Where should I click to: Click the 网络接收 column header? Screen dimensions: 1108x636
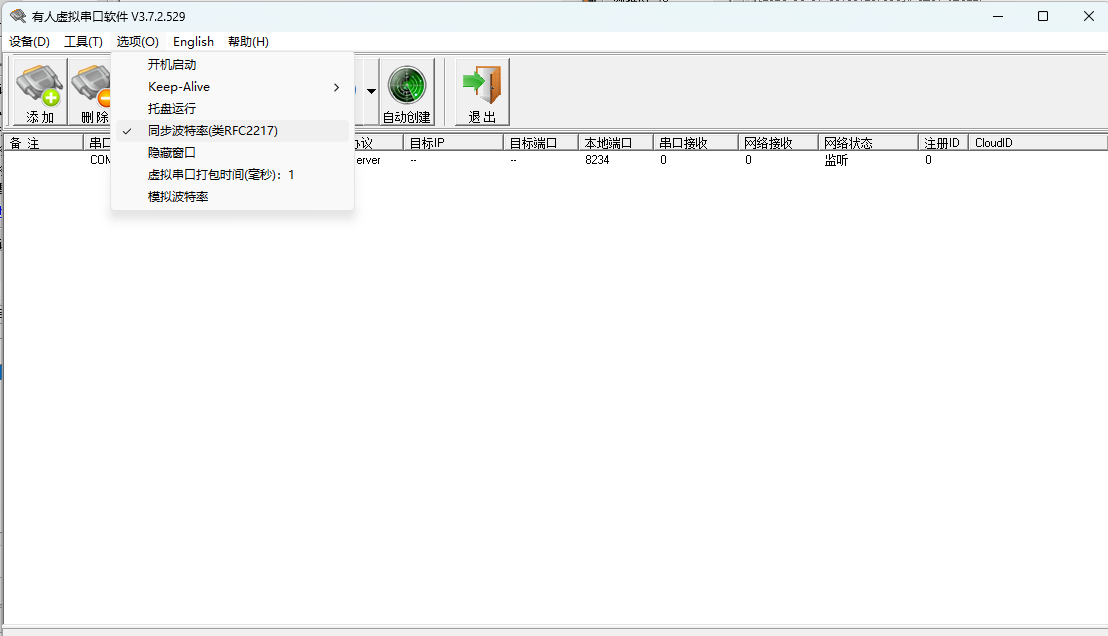tap(778, 143)
